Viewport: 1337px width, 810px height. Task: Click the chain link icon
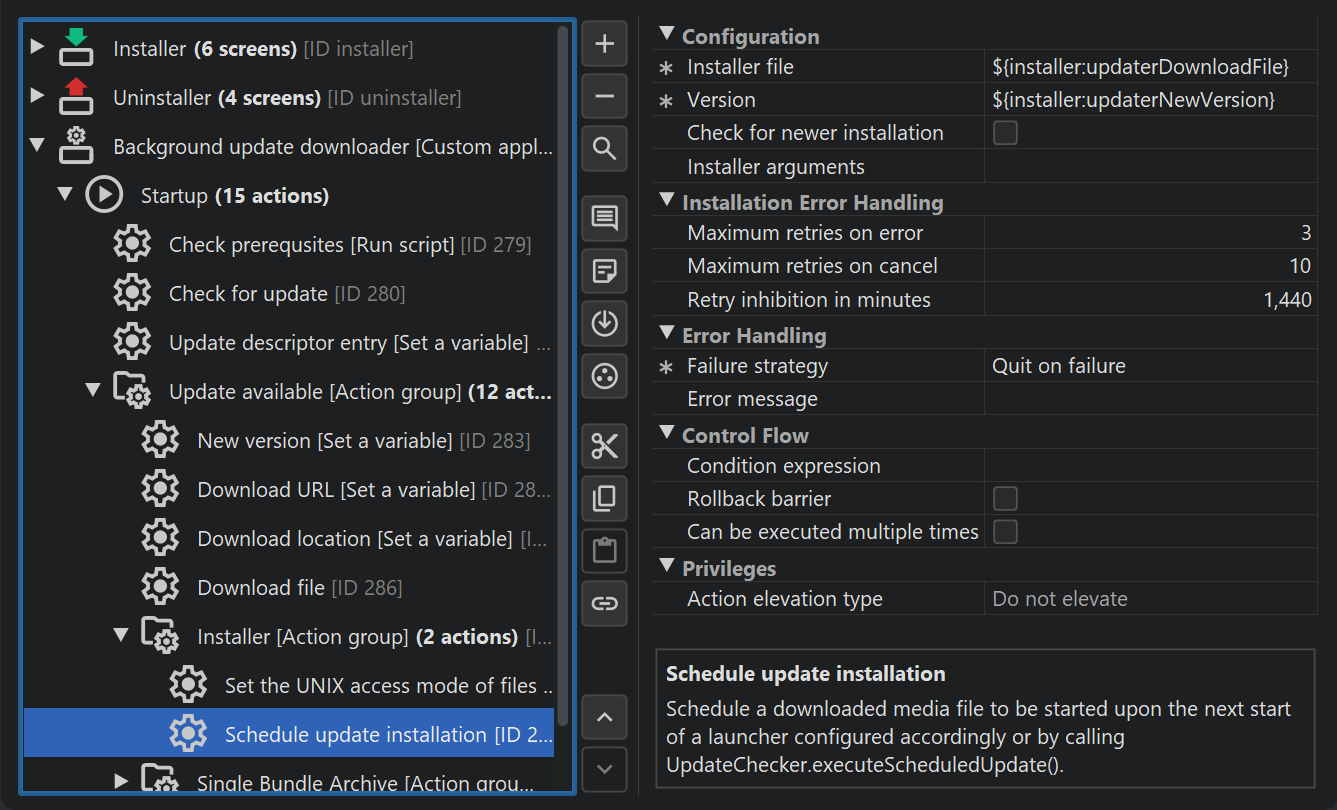pos(604,603)
